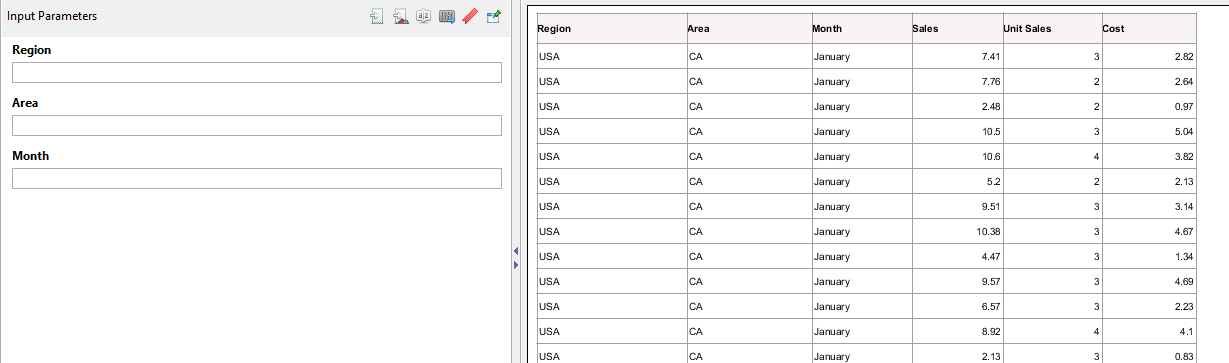The image size is (1229, 363).
Task: Select the Sales value 5.2
Action: click(x=994, y=181)
